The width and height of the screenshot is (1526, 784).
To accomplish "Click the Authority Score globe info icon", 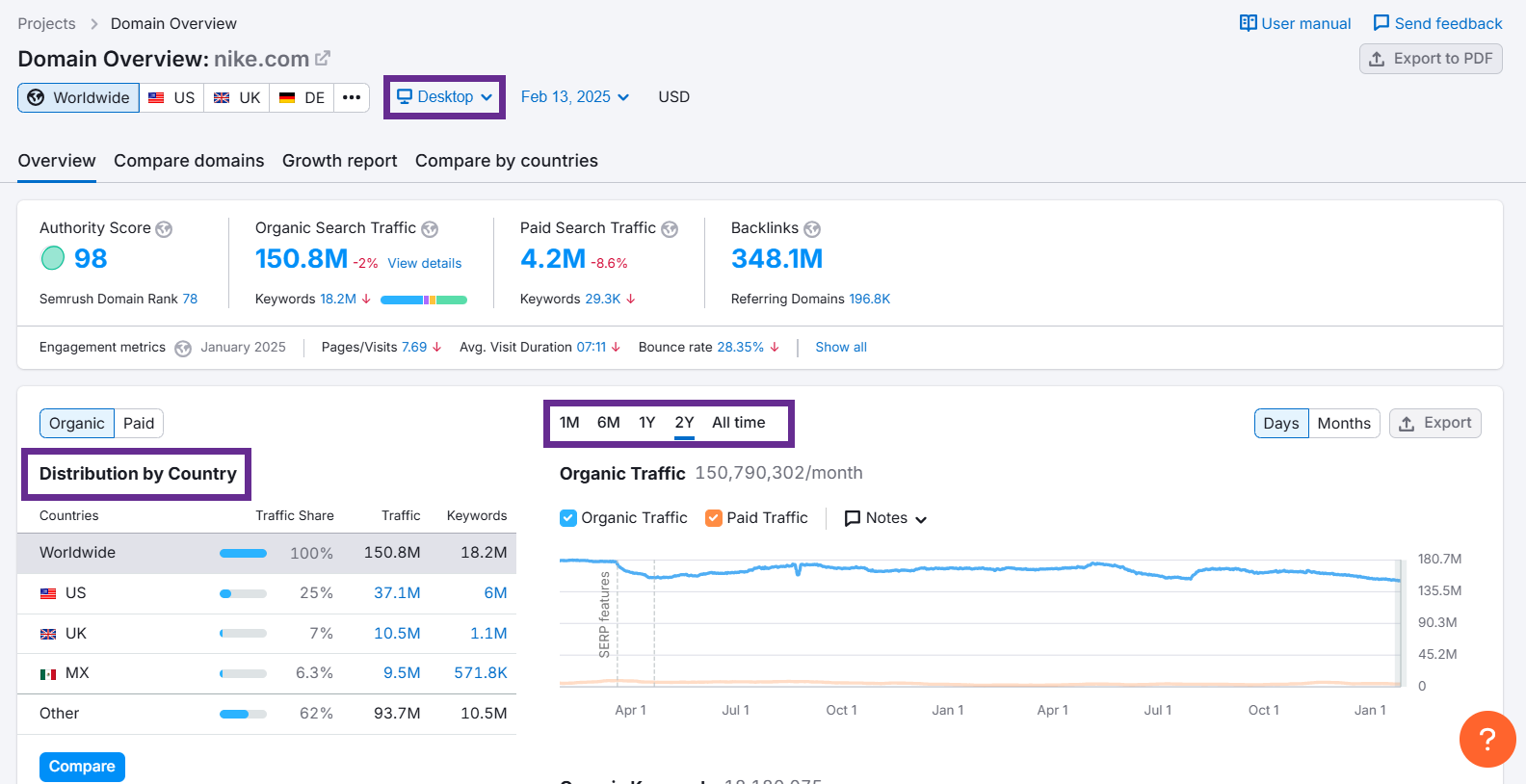I will pos(164,229).
